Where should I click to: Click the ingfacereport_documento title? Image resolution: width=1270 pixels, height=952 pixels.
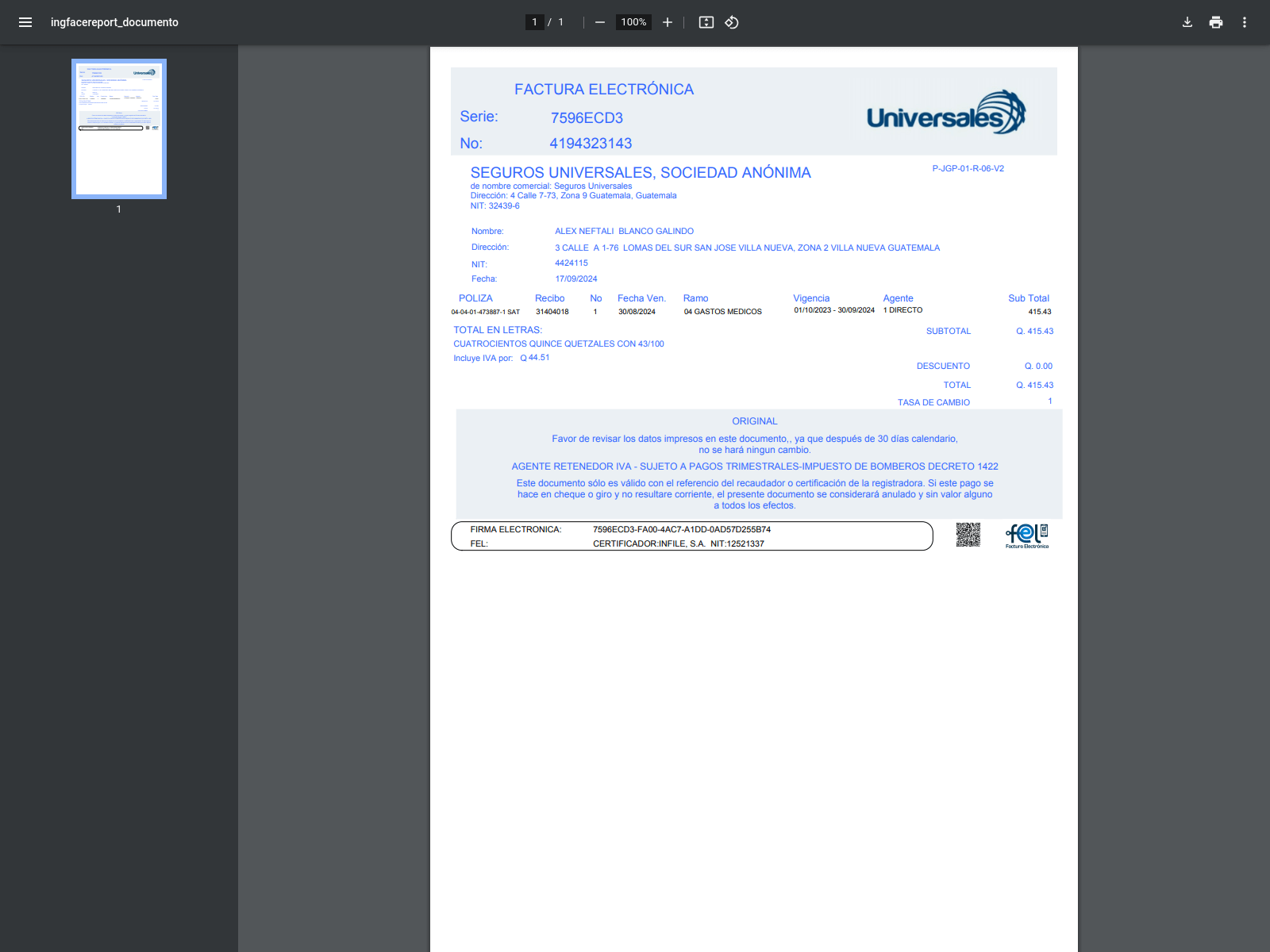tap(114, 22)
